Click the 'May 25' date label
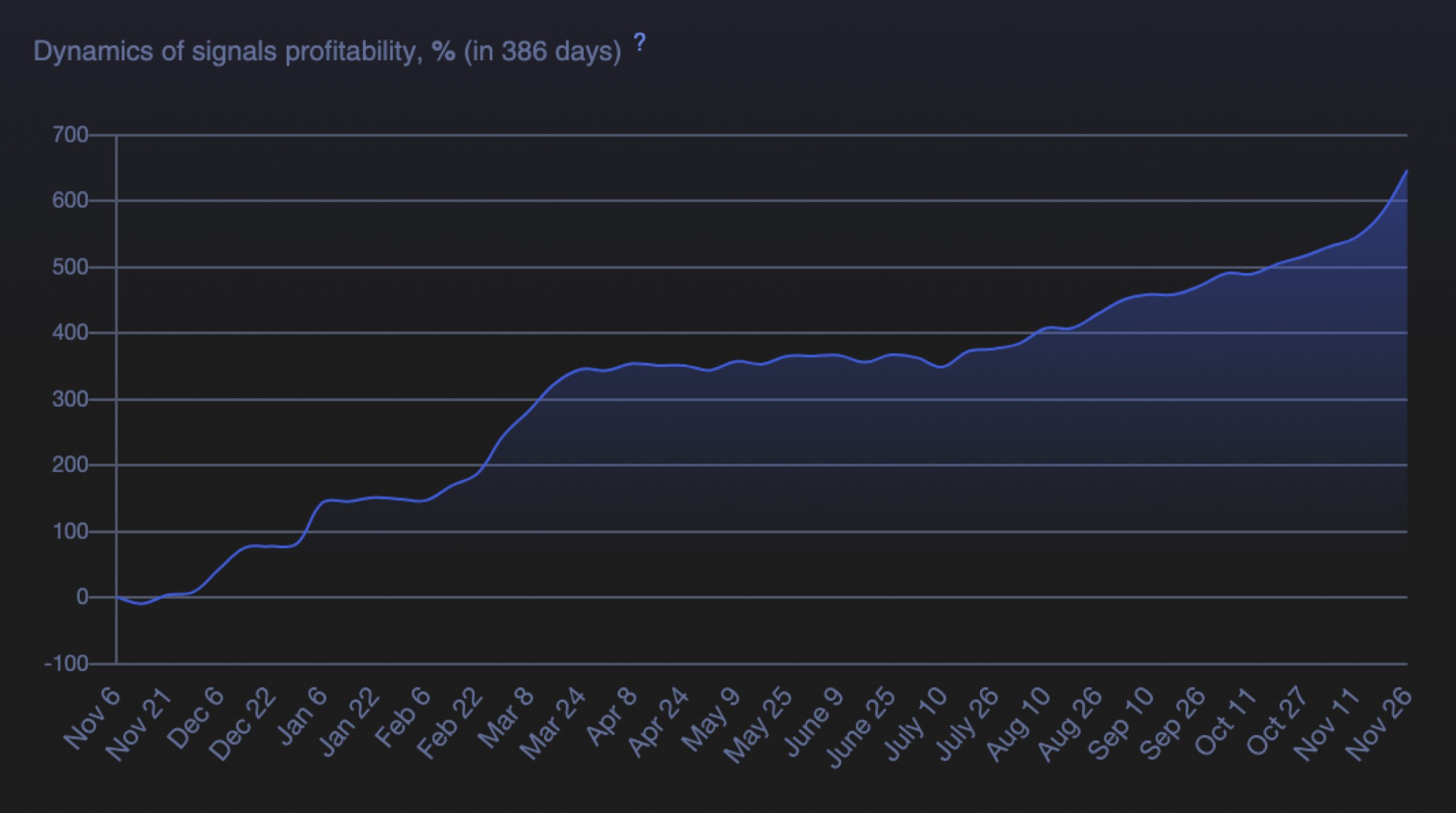Image resolution: width=1456 pixels, height=813 pixels. 757,726
